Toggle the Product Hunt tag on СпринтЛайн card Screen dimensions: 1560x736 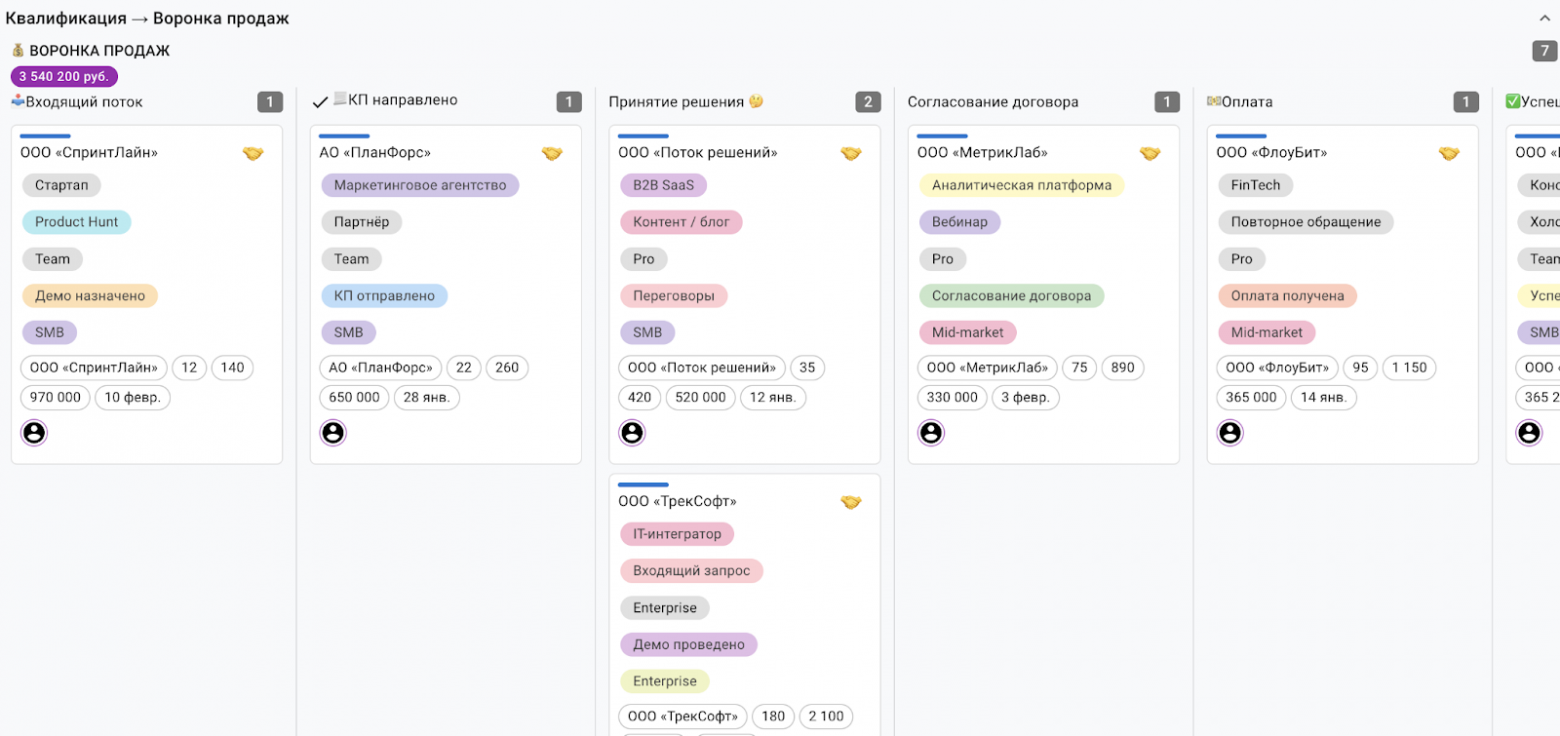click(76, 222)
